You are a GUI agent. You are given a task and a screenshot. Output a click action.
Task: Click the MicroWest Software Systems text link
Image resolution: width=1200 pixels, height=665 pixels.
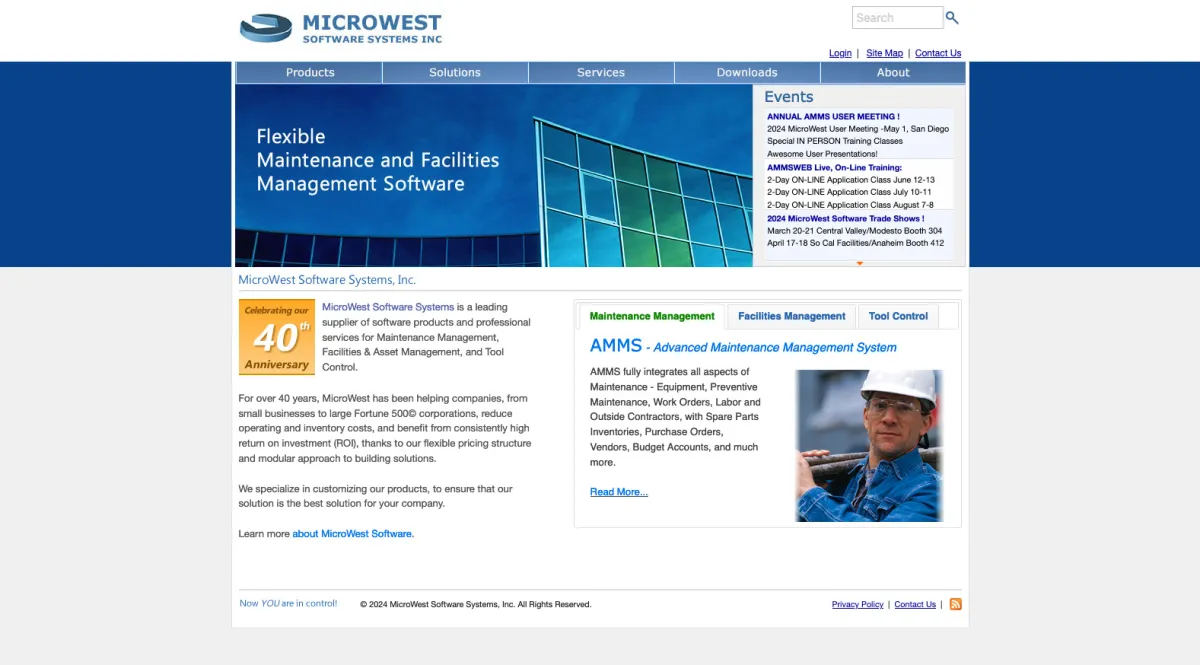pyautogui.click(x=388, y=307)
